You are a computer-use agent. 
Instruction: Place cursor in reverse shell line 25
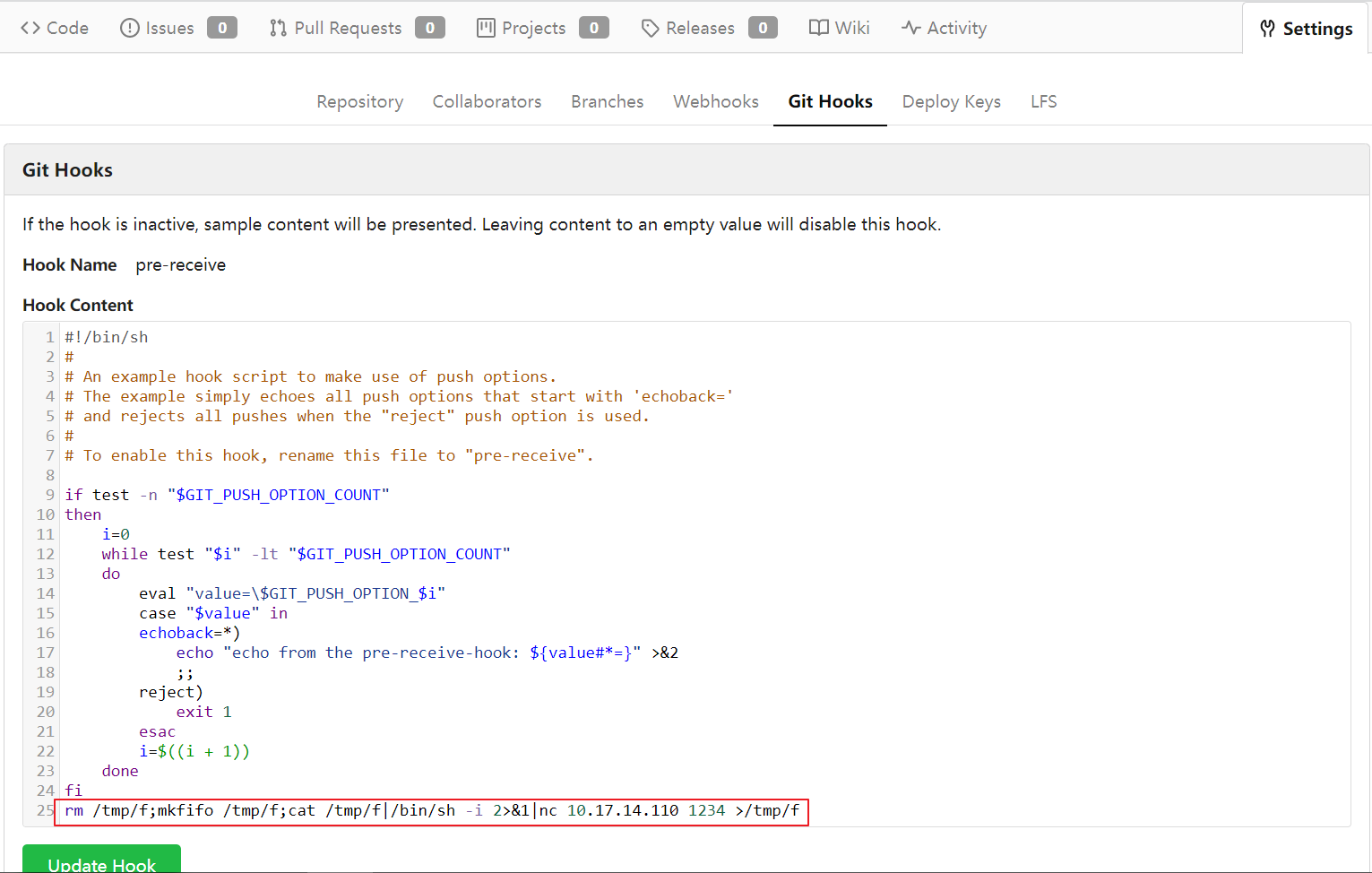(x=432, y=810)
